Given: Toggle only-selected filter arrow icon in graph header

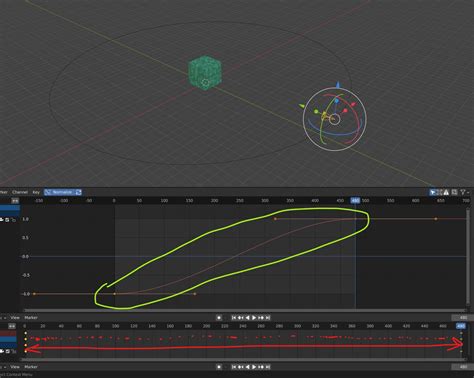Looking at the screenshot, I should click(433, 192).
